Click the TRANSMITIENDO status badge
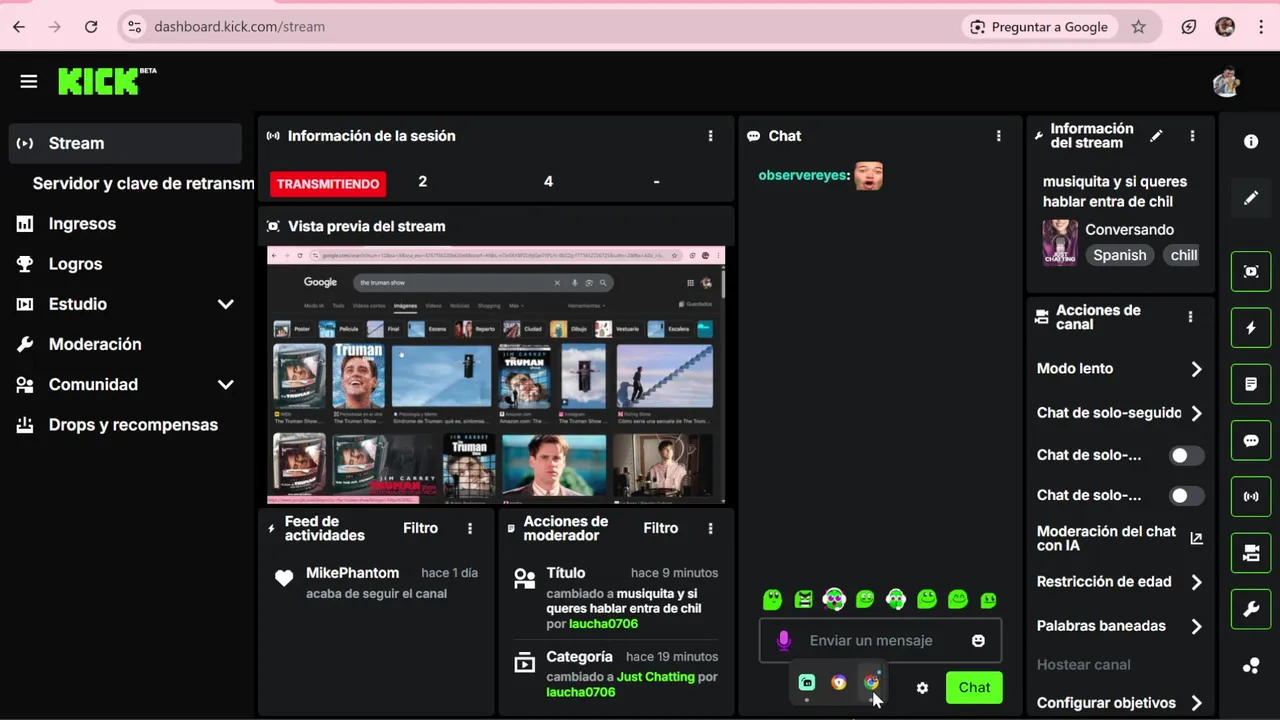Image resolution: width=1280 pixels, height=720 pixels. click(328, 184)
